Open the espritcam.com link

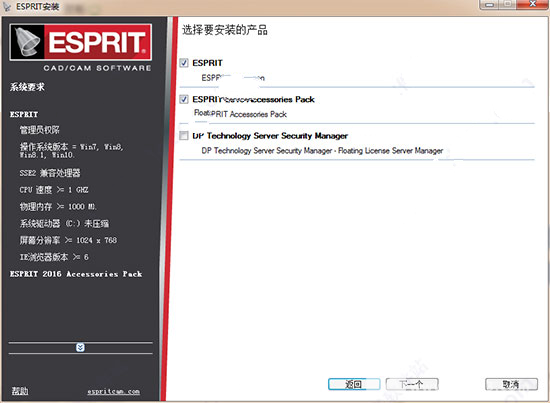[114, 391]
